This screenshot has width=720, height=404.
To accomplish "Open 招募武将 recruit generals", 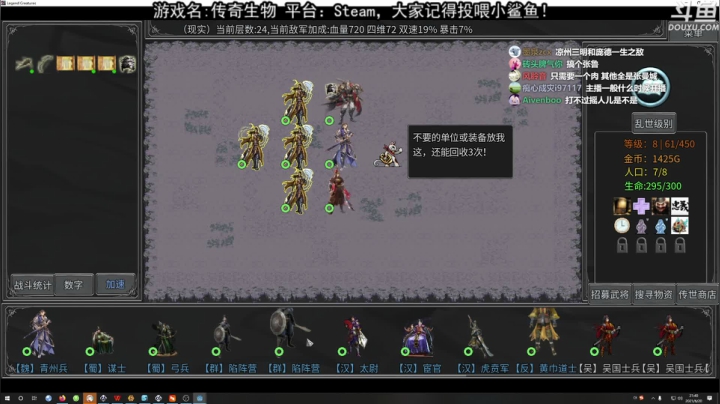I will pos(609,295).
